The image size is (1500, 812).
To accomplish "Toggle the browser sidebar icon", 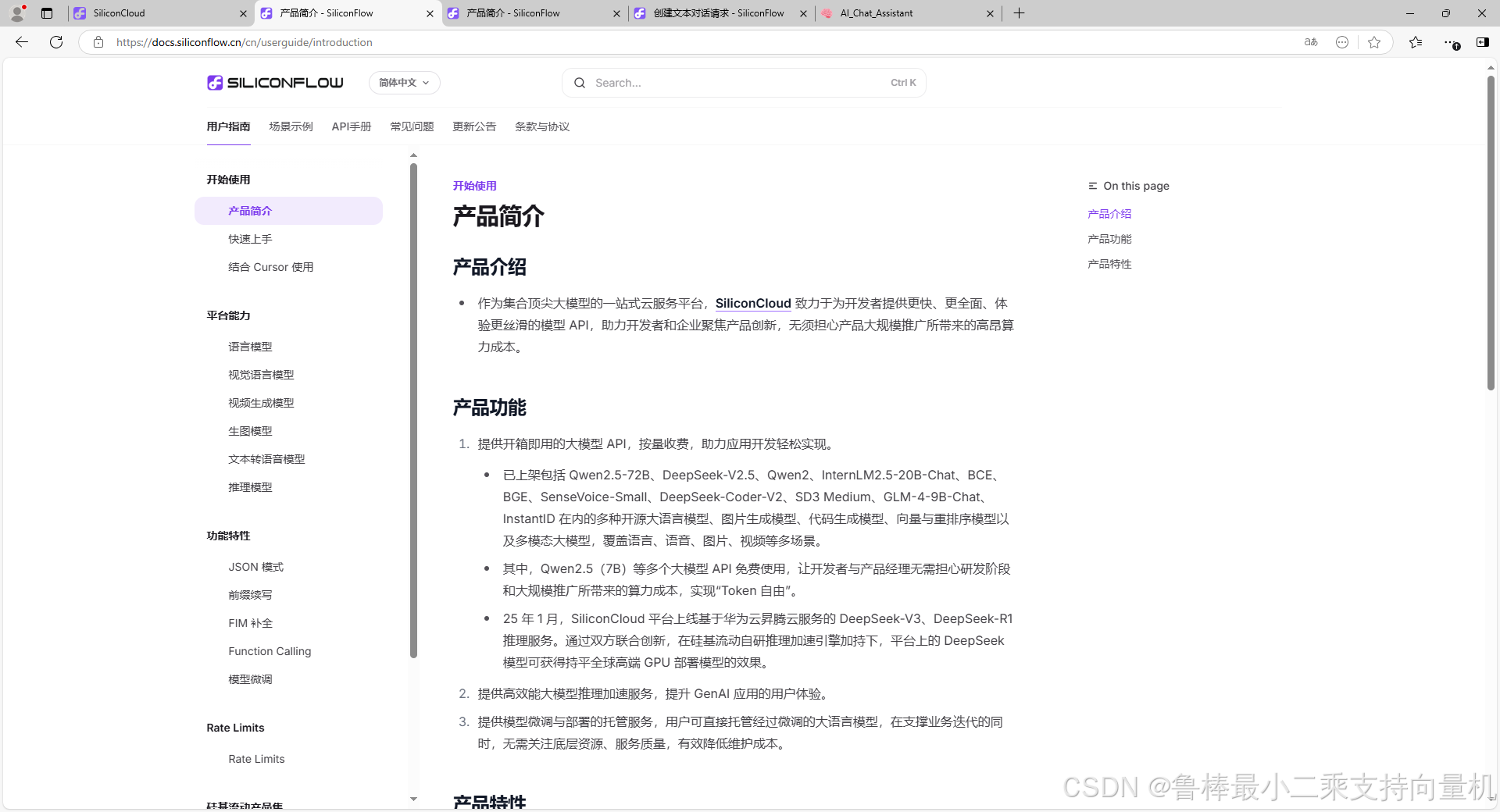I will (x=1482, y=42).
